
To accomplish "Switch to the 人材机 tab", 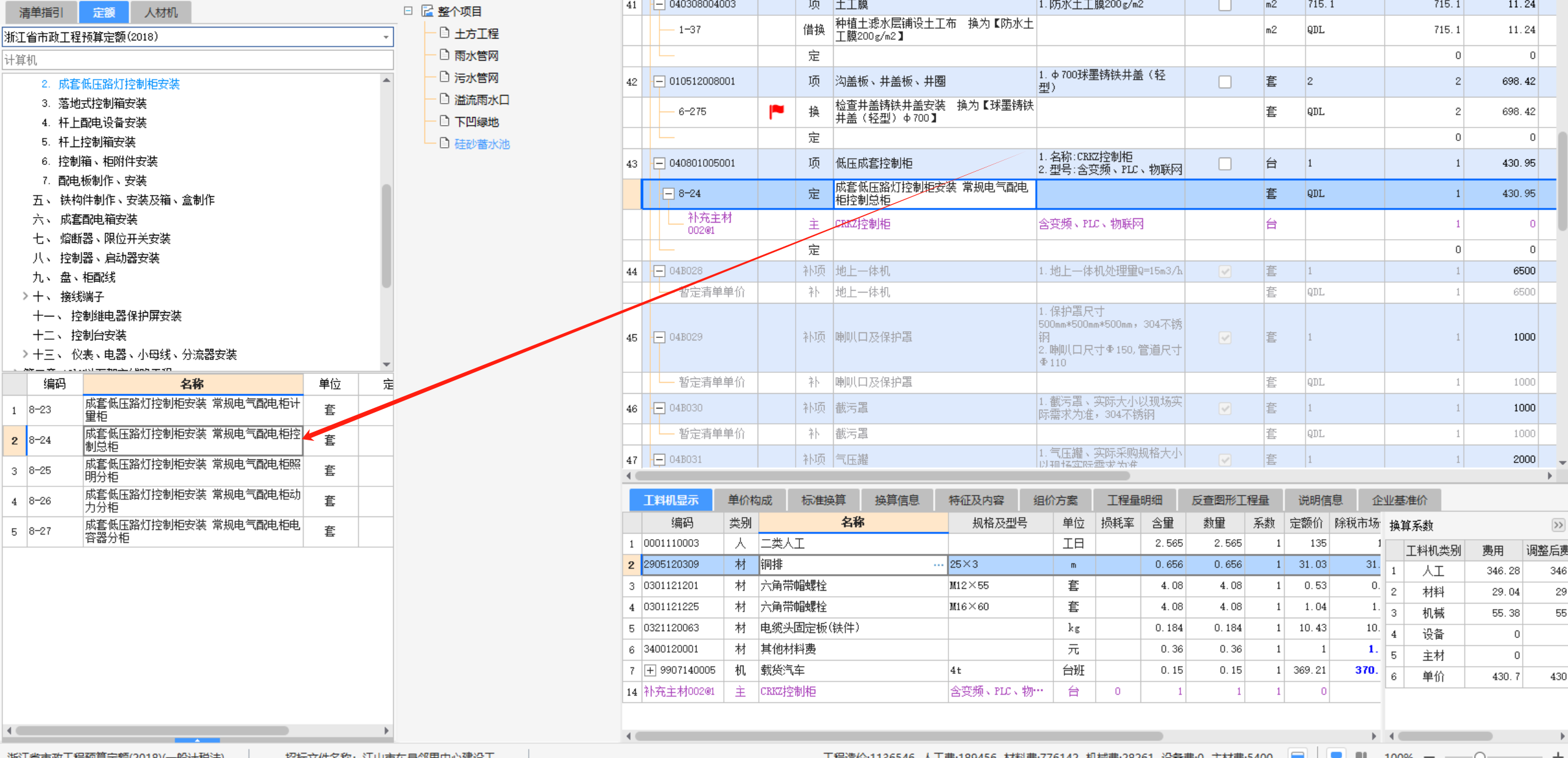I will click(x=161, y=12).
